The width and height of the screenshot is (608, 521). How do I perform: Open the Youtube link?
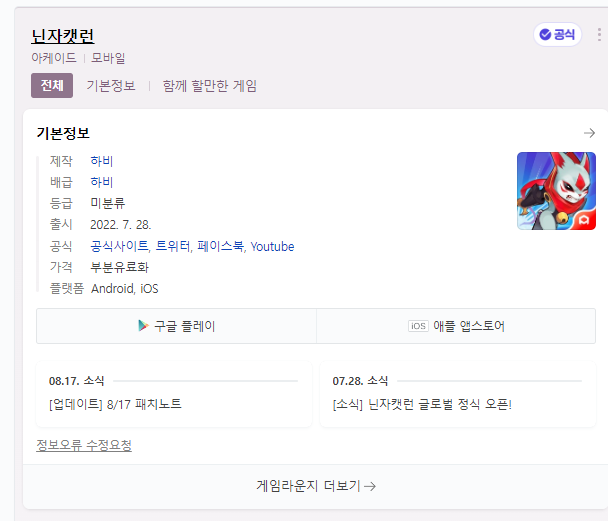point(272,247)
